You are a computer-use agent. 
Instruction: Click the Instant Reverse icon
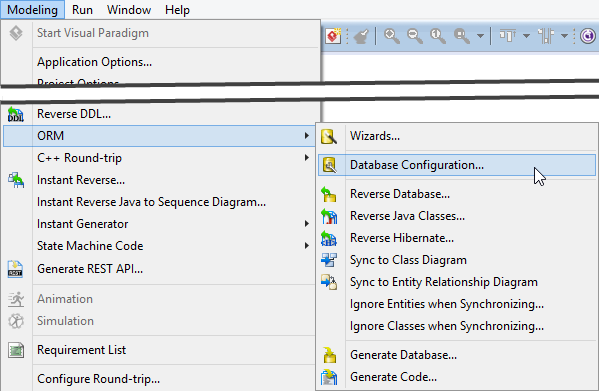(16, 180)
